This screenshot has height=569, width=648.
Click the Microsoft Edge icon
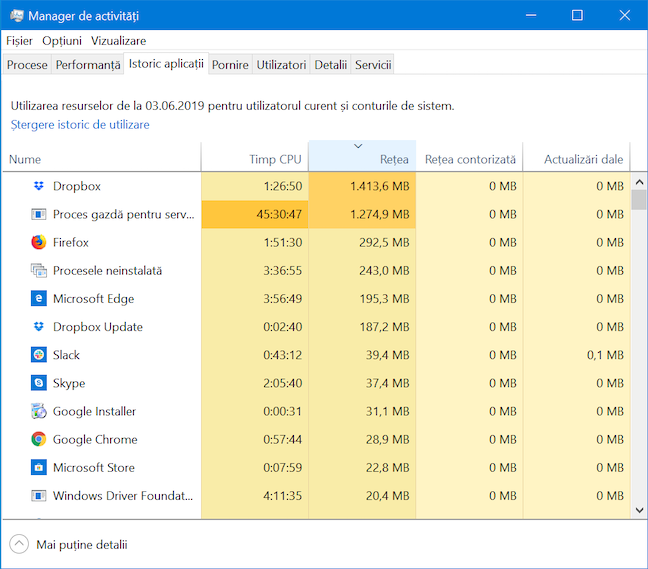point(38,298)
